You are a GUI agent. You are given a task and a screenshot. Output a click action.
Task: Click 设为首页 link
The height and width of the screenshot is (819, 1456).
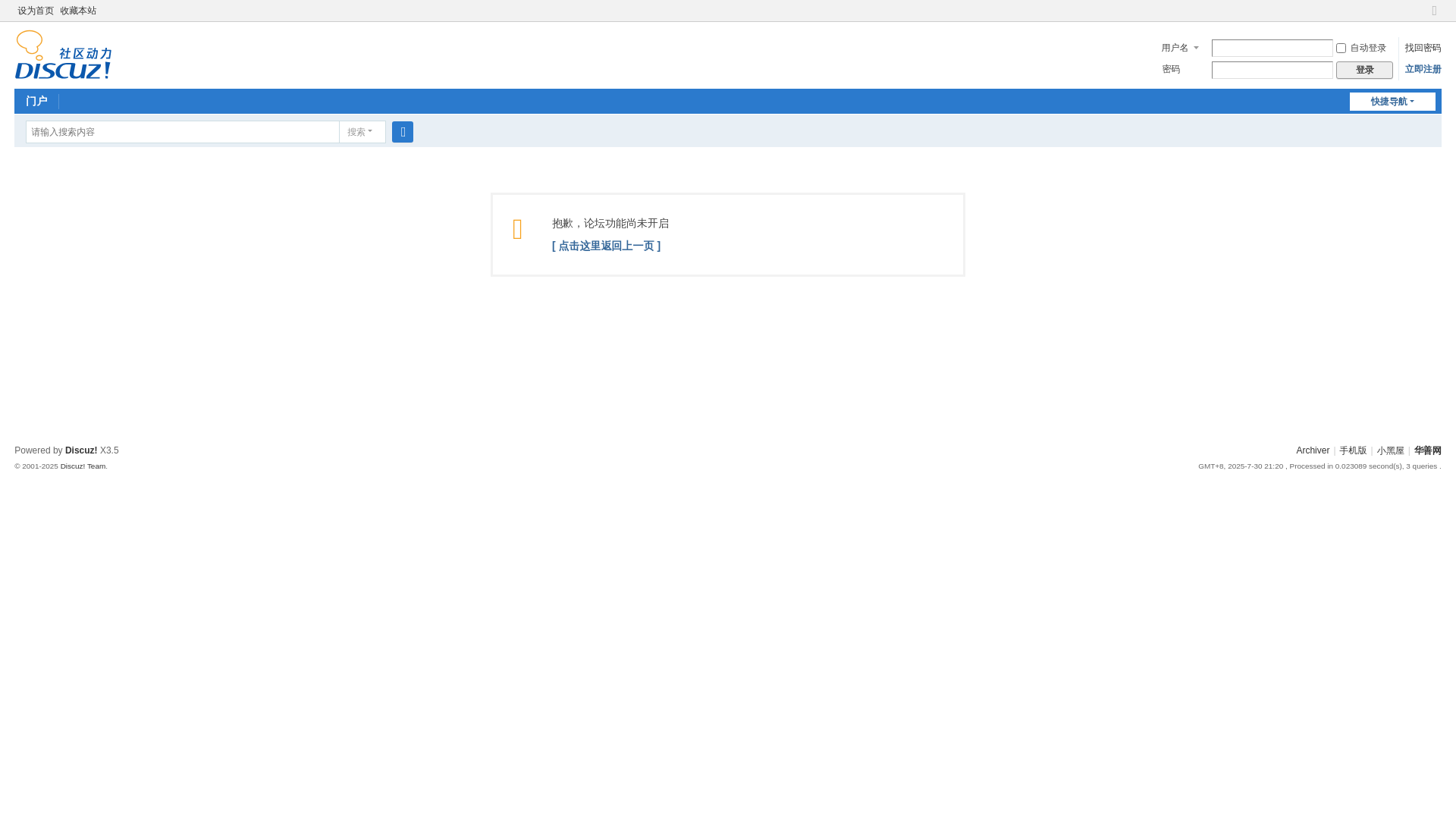36,11
